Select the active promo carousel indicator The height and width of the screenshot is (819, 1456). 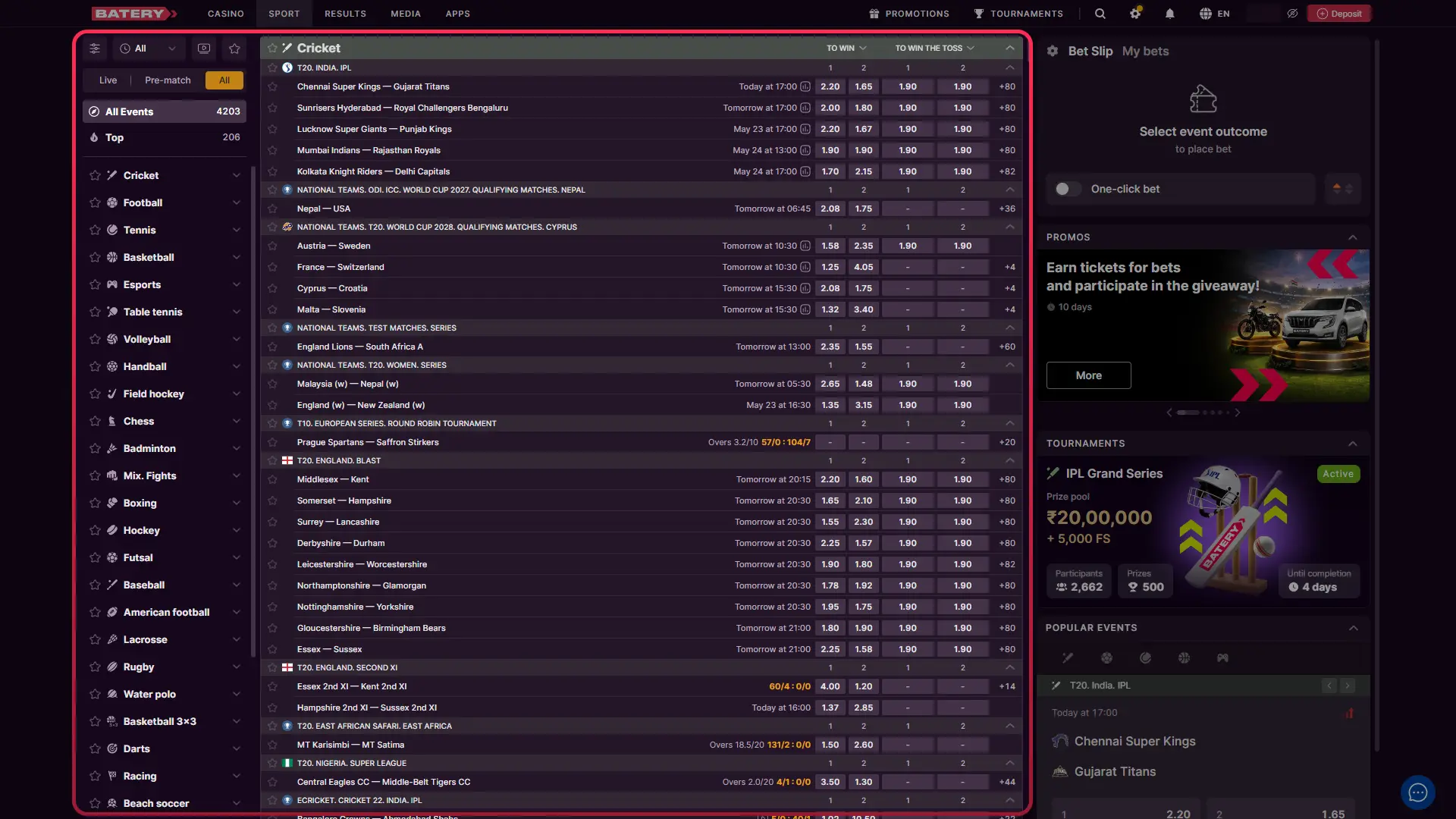point(1188,413)
